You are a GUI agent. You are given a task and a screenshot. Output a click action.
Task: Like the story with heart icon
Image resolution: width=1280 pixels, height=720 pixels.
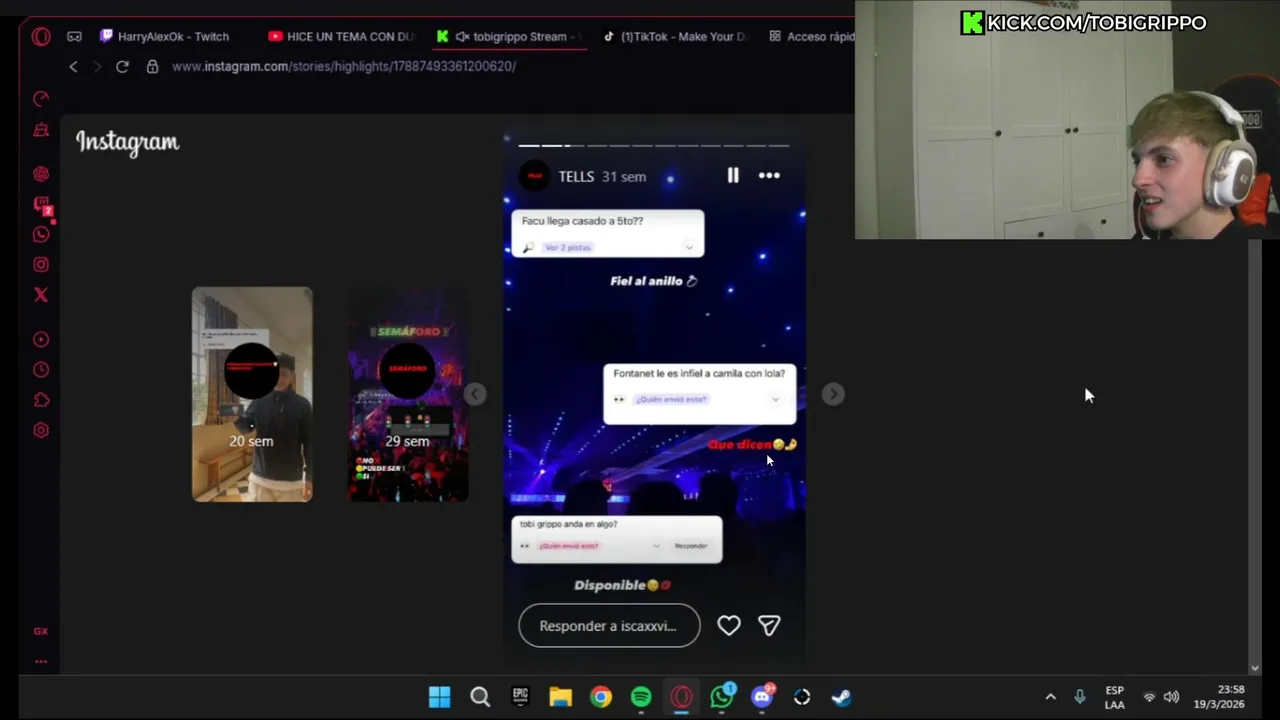(x=729, y=625)
